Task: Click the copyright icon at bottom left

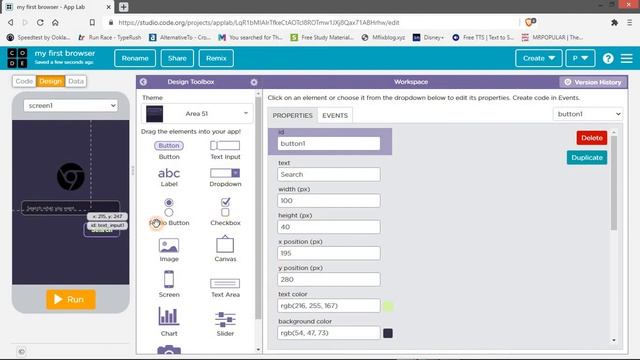Action: tap(22, 351)
